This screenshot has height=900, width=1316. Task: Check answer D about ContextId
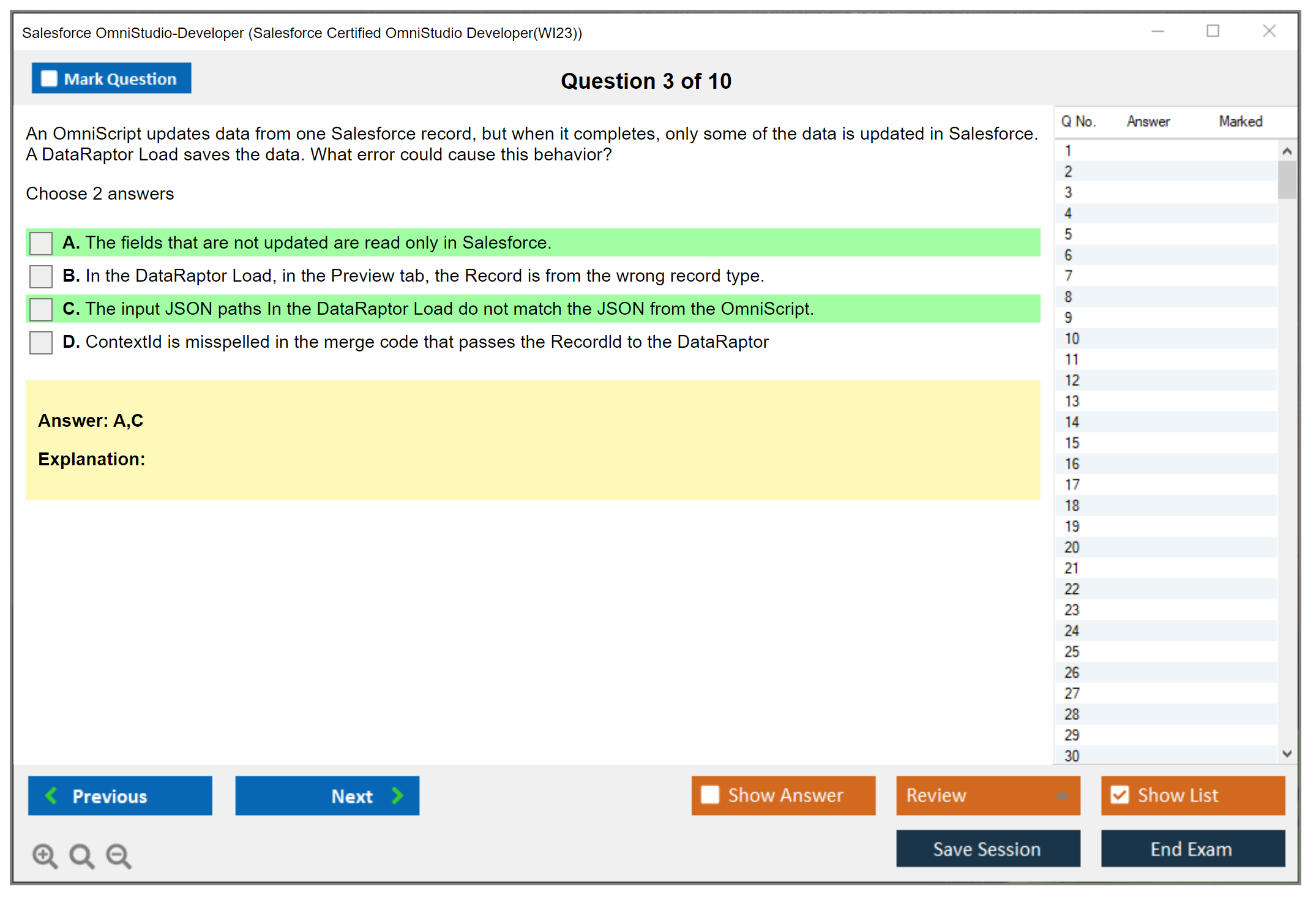[x=41, y=342]
